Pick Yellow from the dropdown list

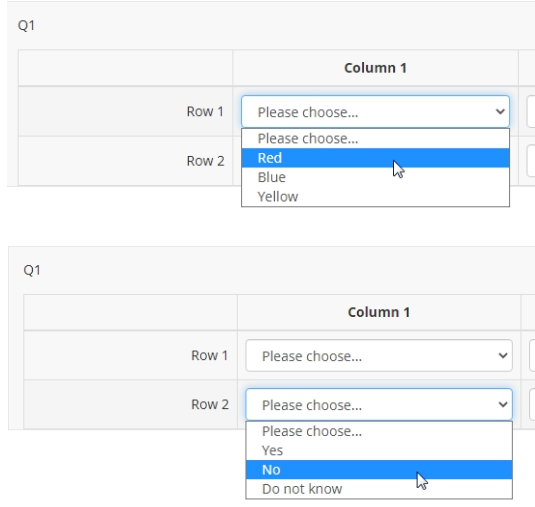pyautogui.click(x=375, y=197)
